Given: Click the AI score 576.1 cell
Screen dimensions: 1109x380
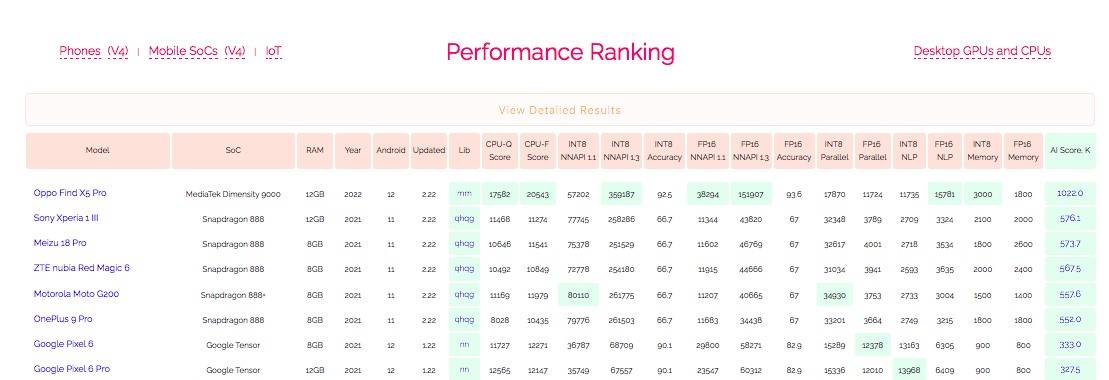Looking at the screenshot, I should pyautogui.click(x=1069, y=219).
